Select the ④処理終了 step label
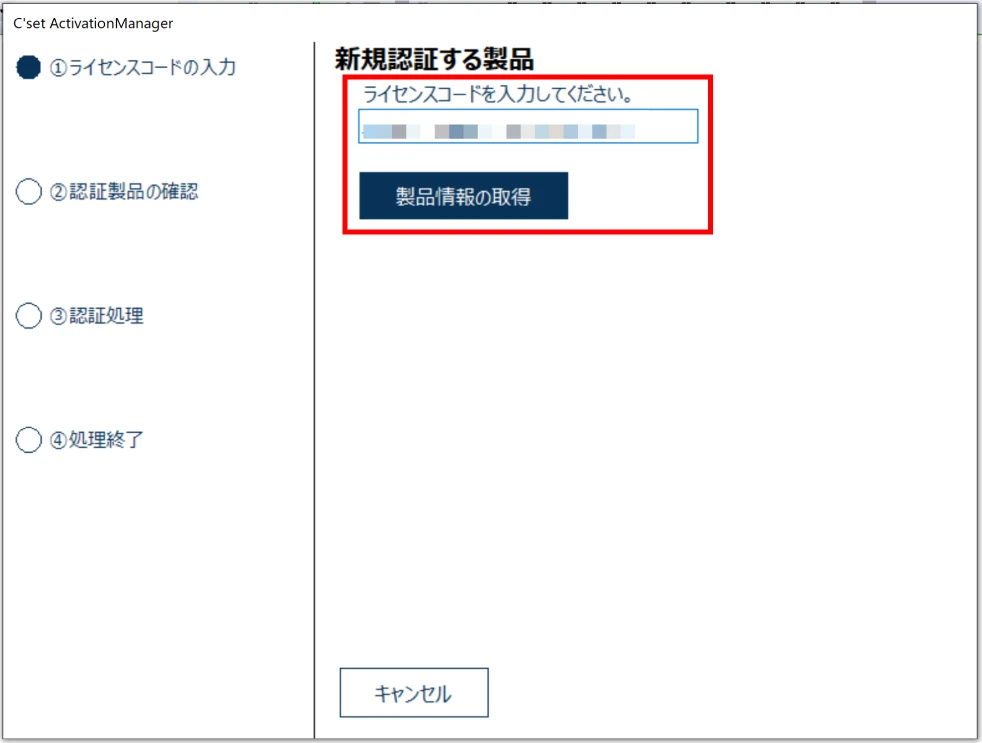Viewport: 982px width, 743px height. point(97,440)
